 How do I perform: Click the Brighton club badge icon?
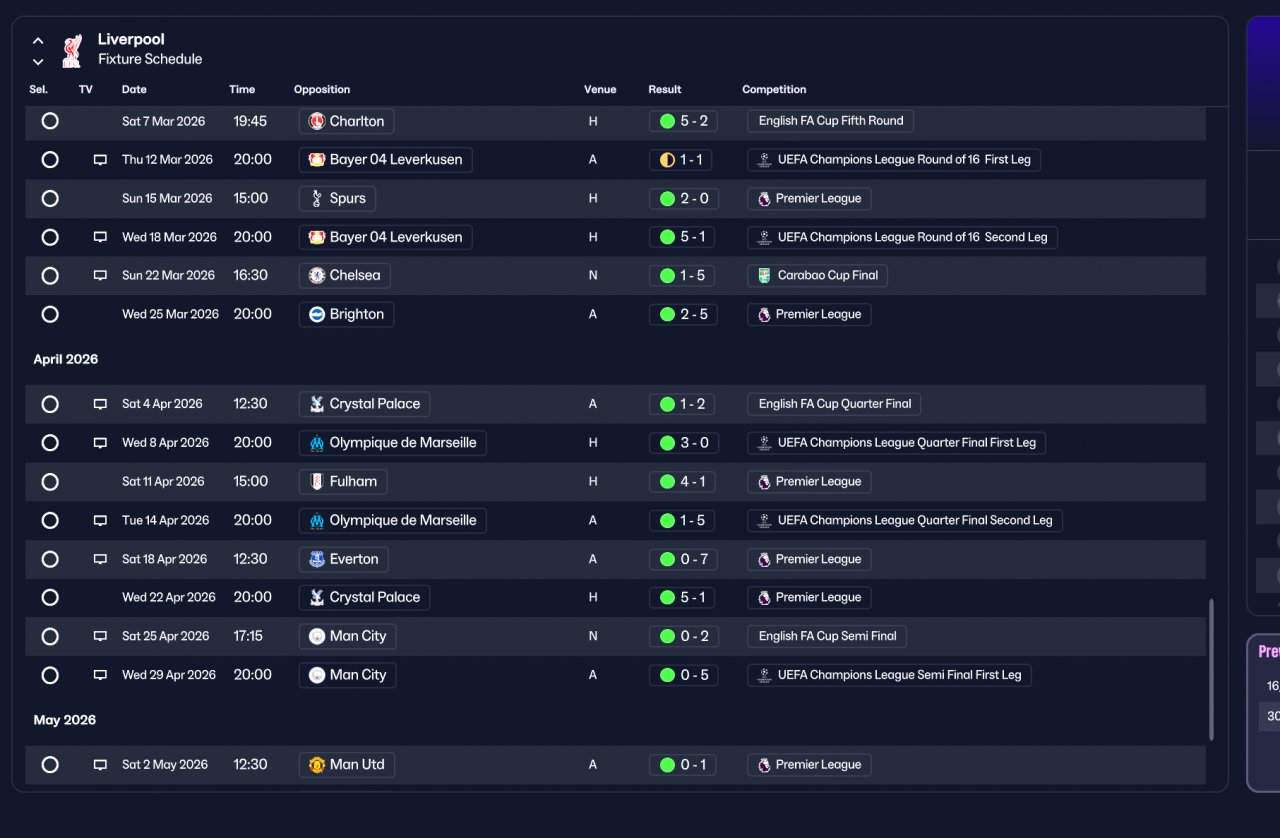pos(317,314)
